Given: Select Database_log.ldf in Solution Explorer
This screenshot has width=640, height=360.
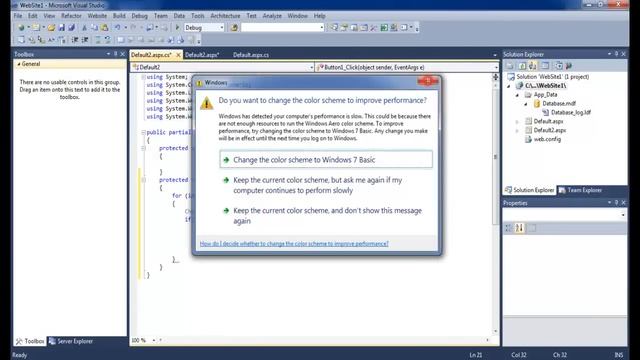Looking at the screenshot, I should [x=571, y=113].
